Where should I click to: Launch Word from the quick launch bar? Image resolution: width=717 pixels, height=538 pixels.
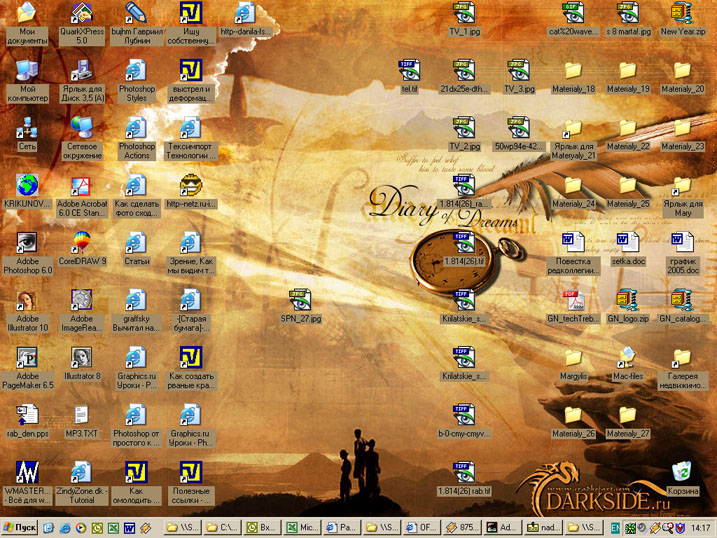click(x=129, y=528)
